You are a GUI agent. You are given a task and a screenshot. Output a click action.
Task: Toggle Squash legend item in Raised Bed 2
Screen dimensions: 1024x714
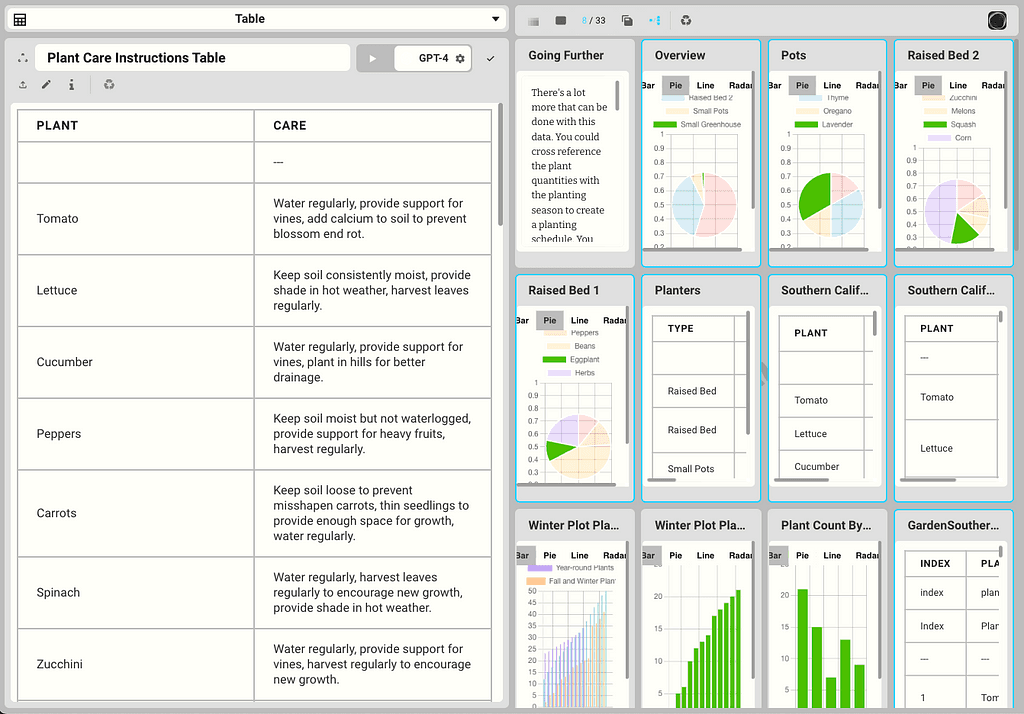click(950, 125)
